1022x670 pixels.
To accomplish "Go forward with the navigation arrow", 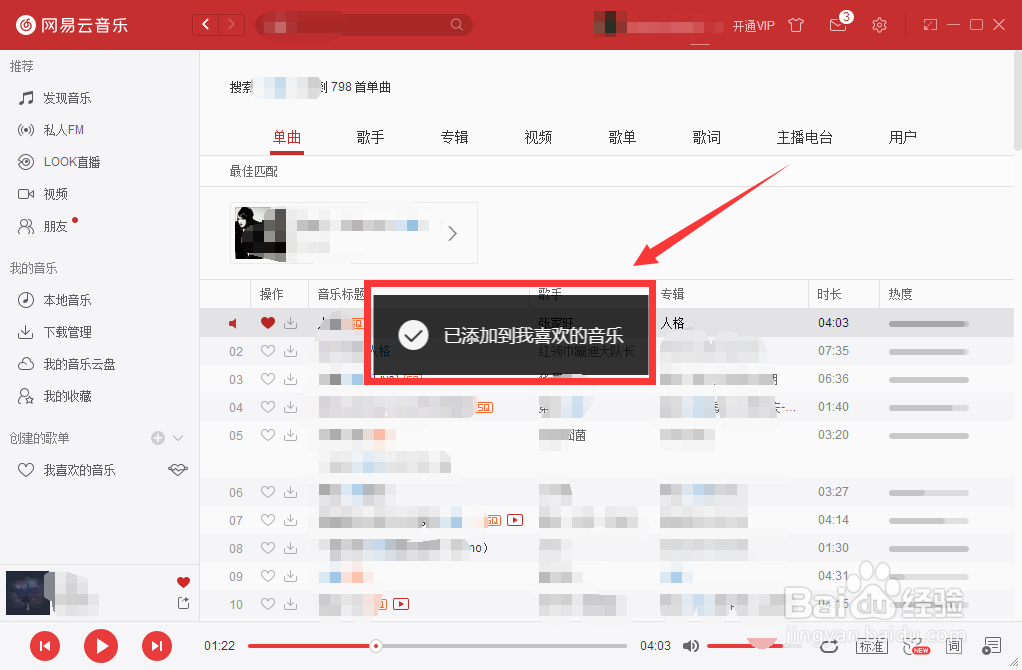I will pos(231,25).
